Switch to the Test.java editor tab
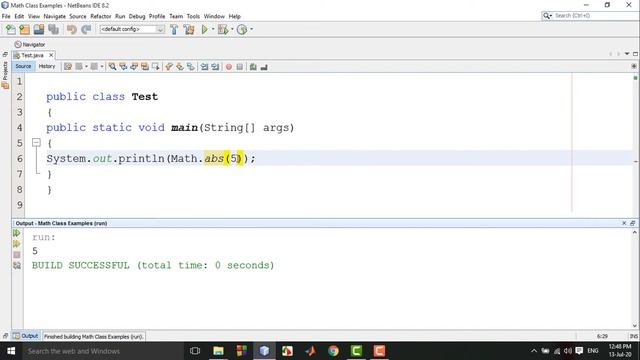The image size is (640, 360). (x=32, y=55)
